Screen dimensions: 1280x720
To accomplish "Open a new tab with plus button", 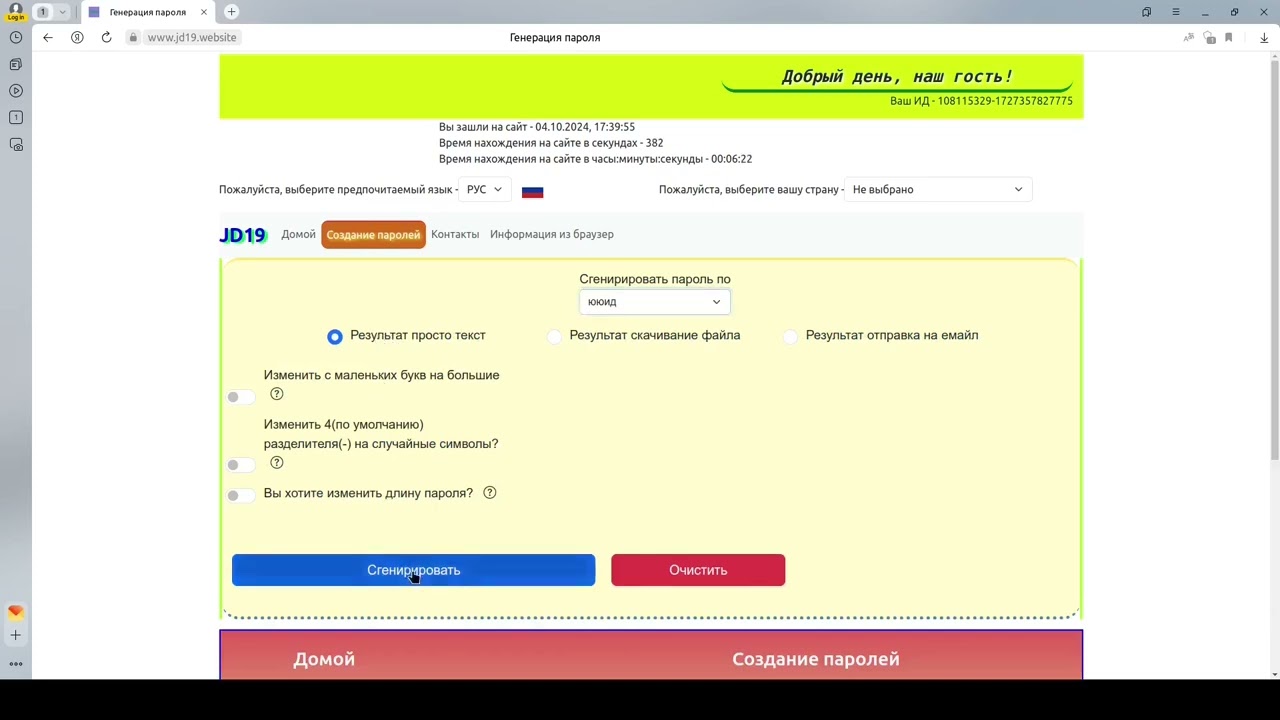I will (231, 12).
